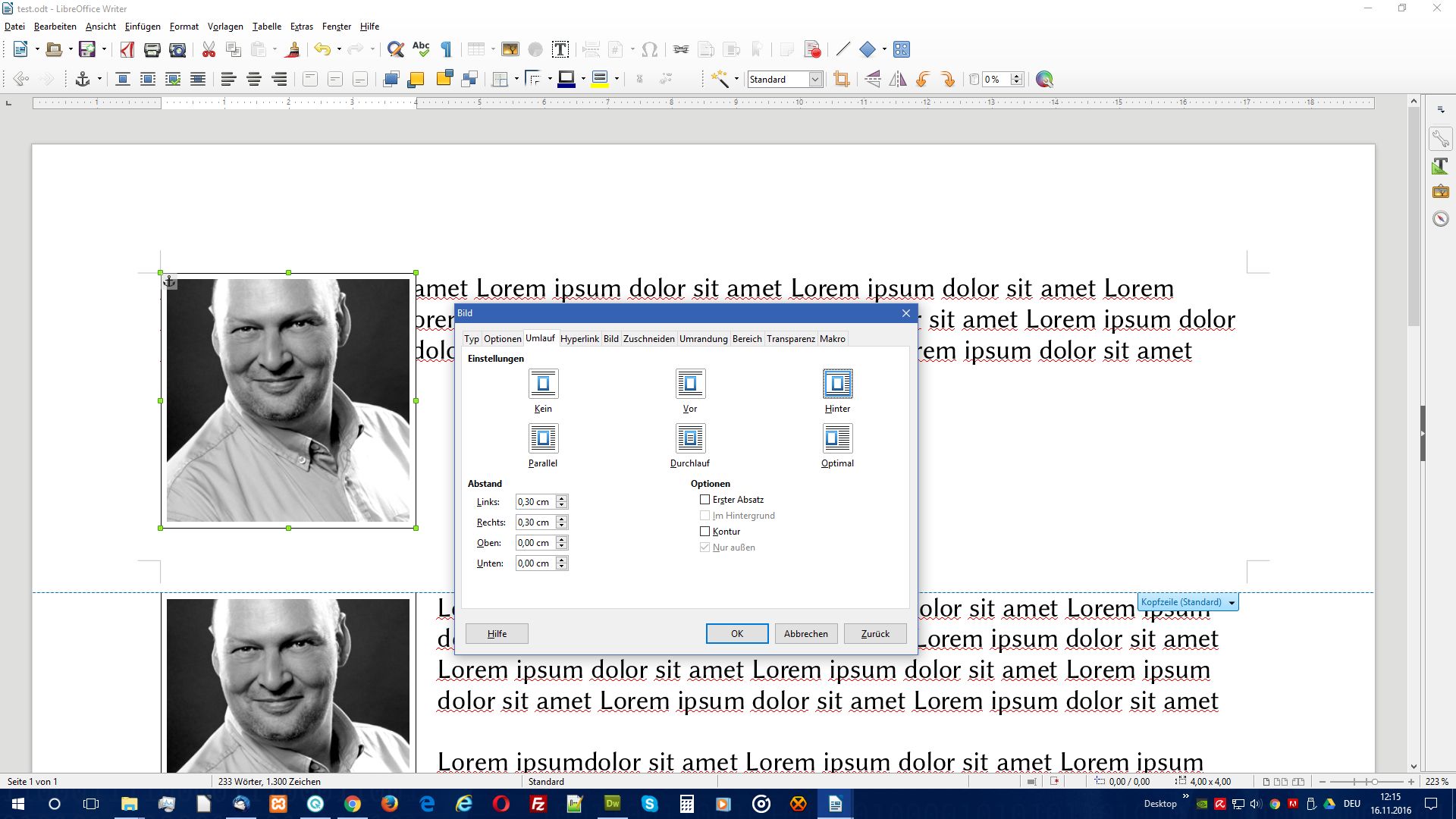The image size is (1456, 819).
Task: Click the Abbrechen button
Action: (x=806, y=634)
